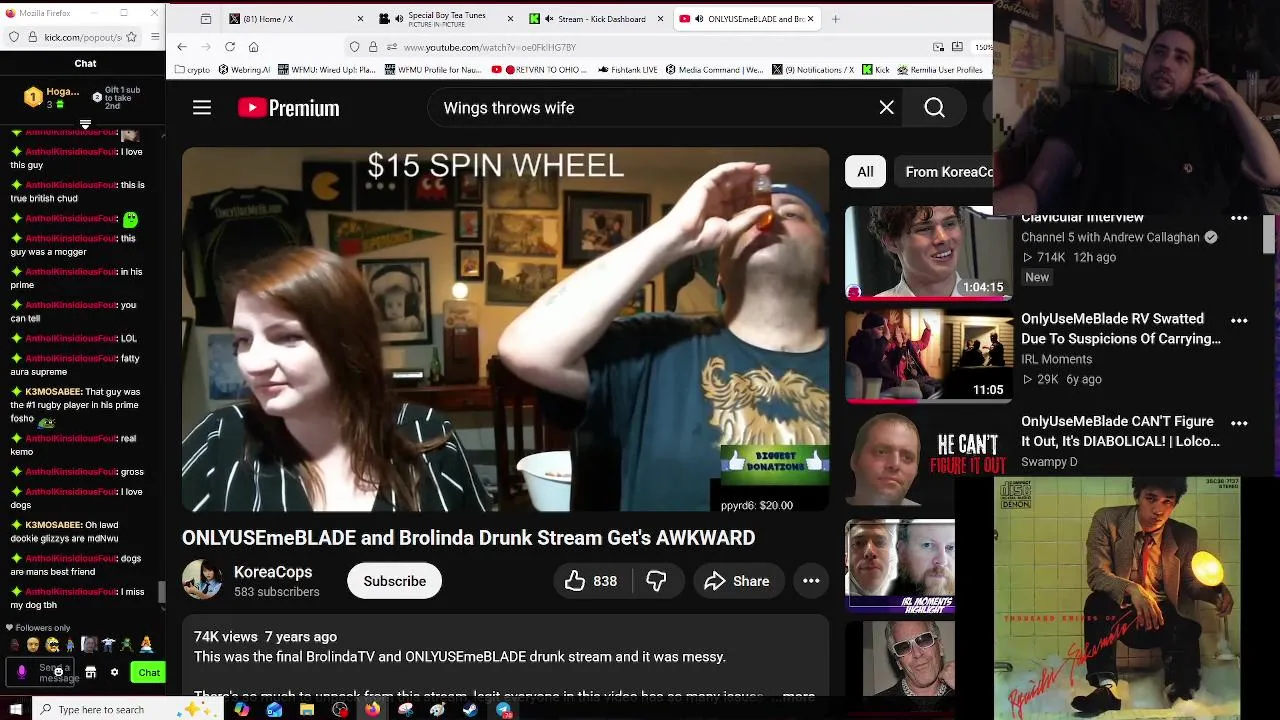Go to browser home page
1280x720 pixels.
254,47
